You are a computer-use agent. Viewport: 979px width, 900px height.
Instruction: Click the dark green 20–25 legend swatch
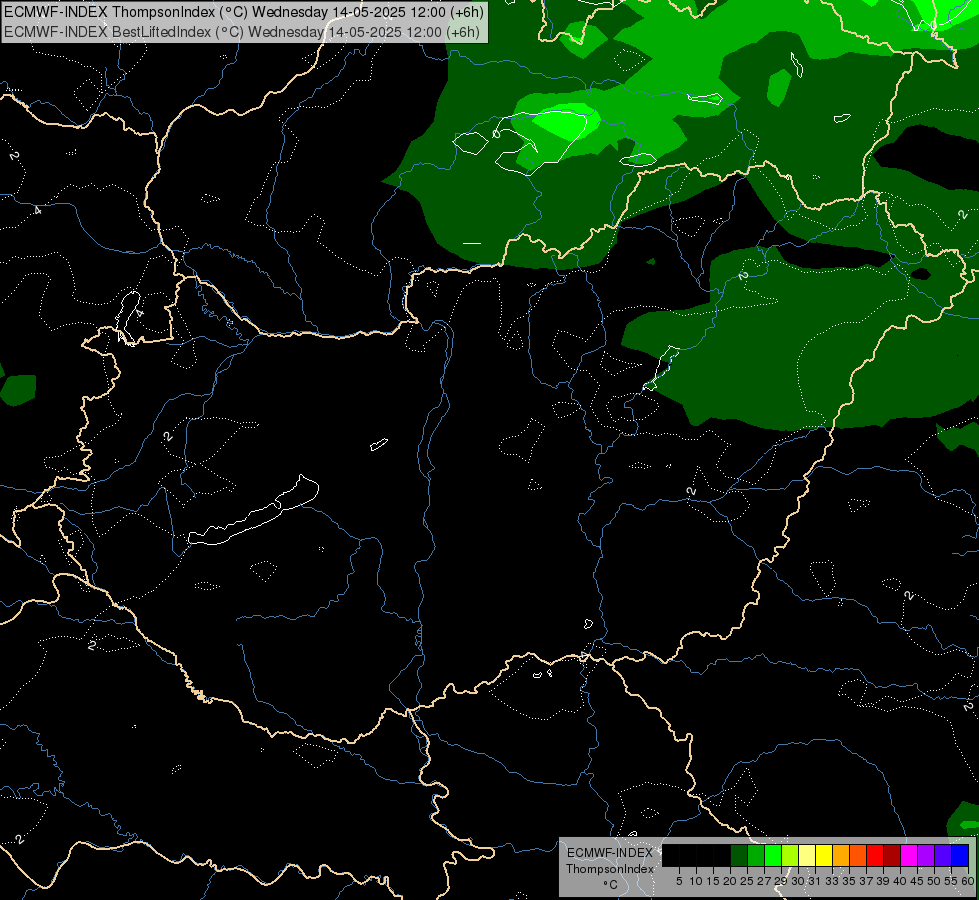(739, 855)
